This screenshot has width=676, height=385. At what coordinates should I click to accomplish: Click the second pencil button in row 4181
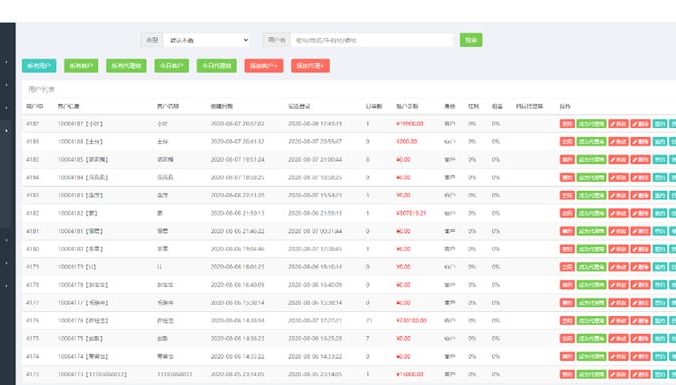640,231
